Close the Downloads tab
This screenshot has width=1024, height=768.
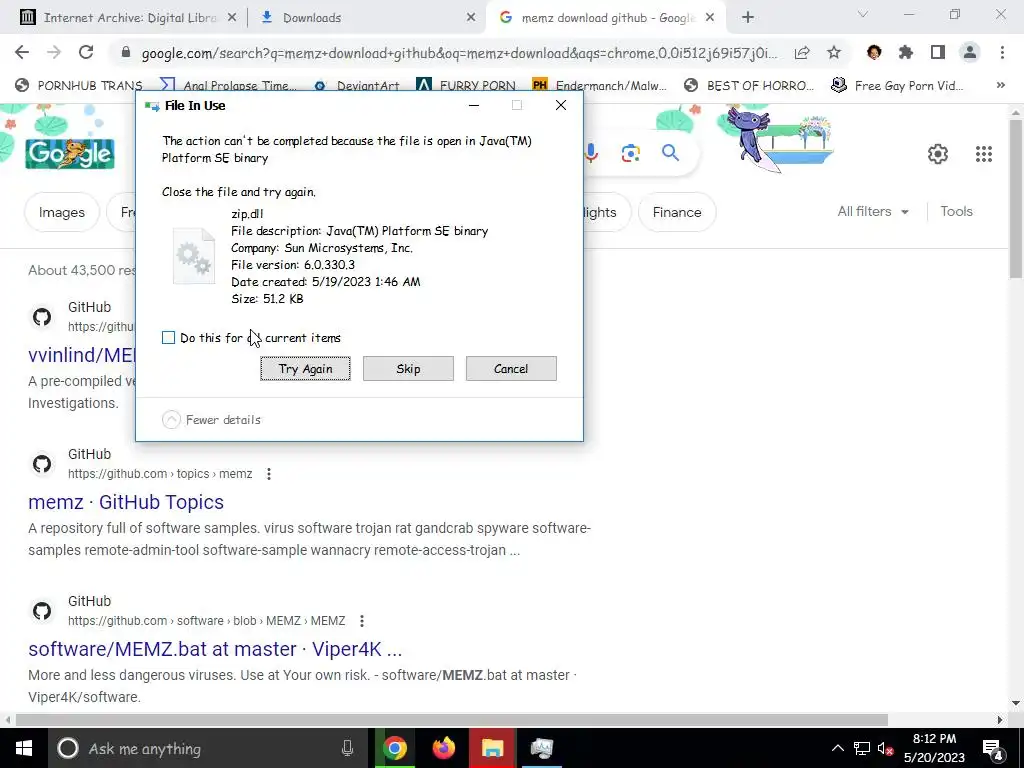click(471, 18)
